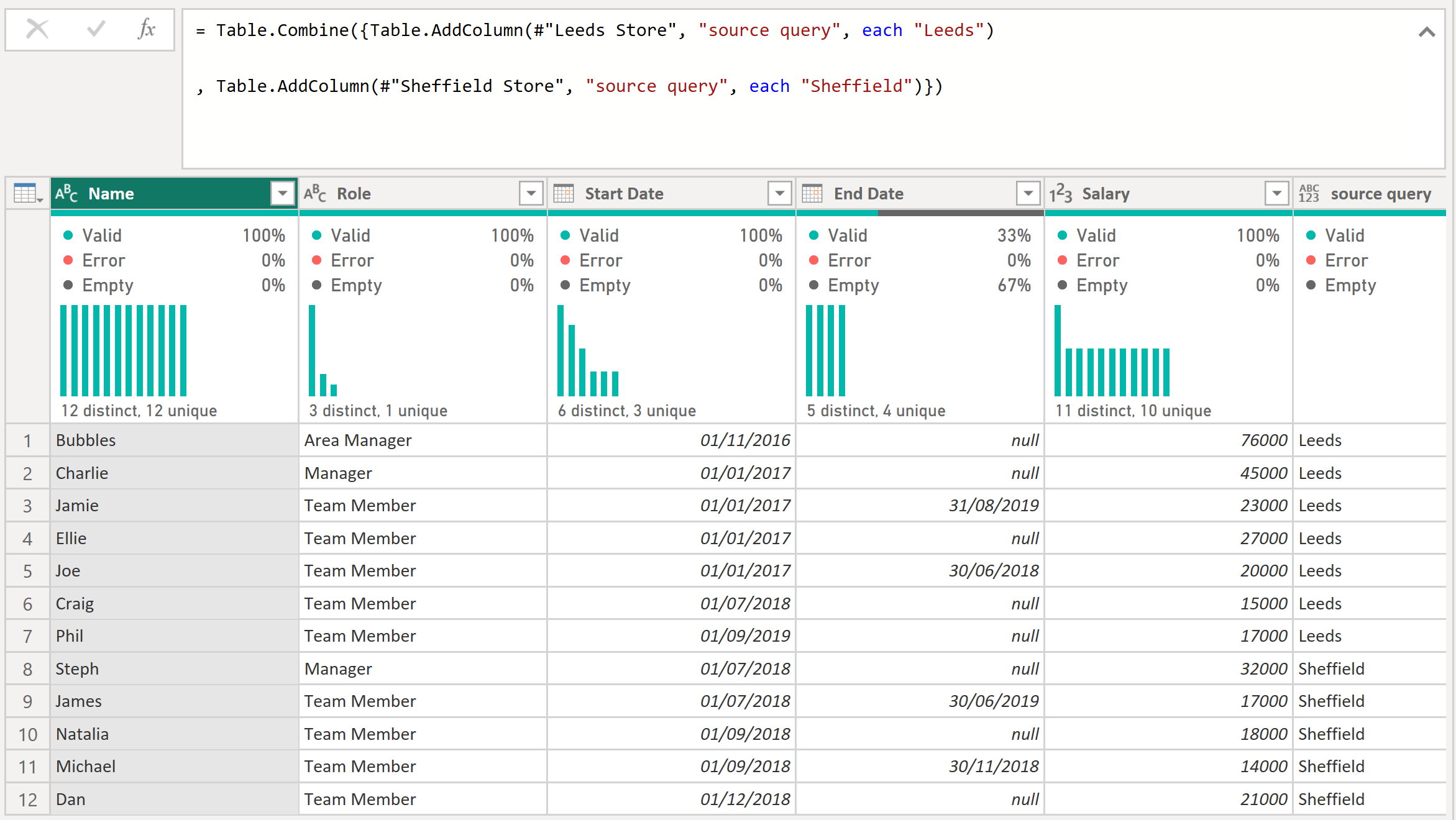Screen dimensions: 1456x820
Task: Click Valid percentage in Role column profile
Action: click(509, 235)
